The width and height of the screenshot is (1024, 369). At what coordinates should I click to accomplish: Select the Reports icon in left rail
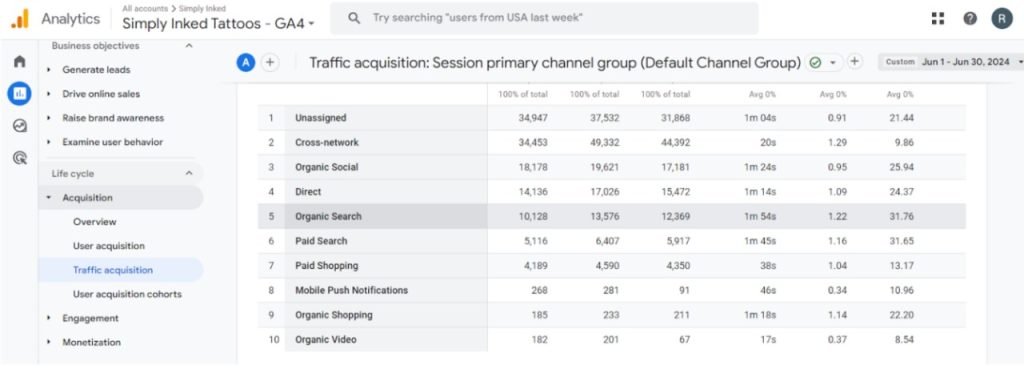point(20,93)
